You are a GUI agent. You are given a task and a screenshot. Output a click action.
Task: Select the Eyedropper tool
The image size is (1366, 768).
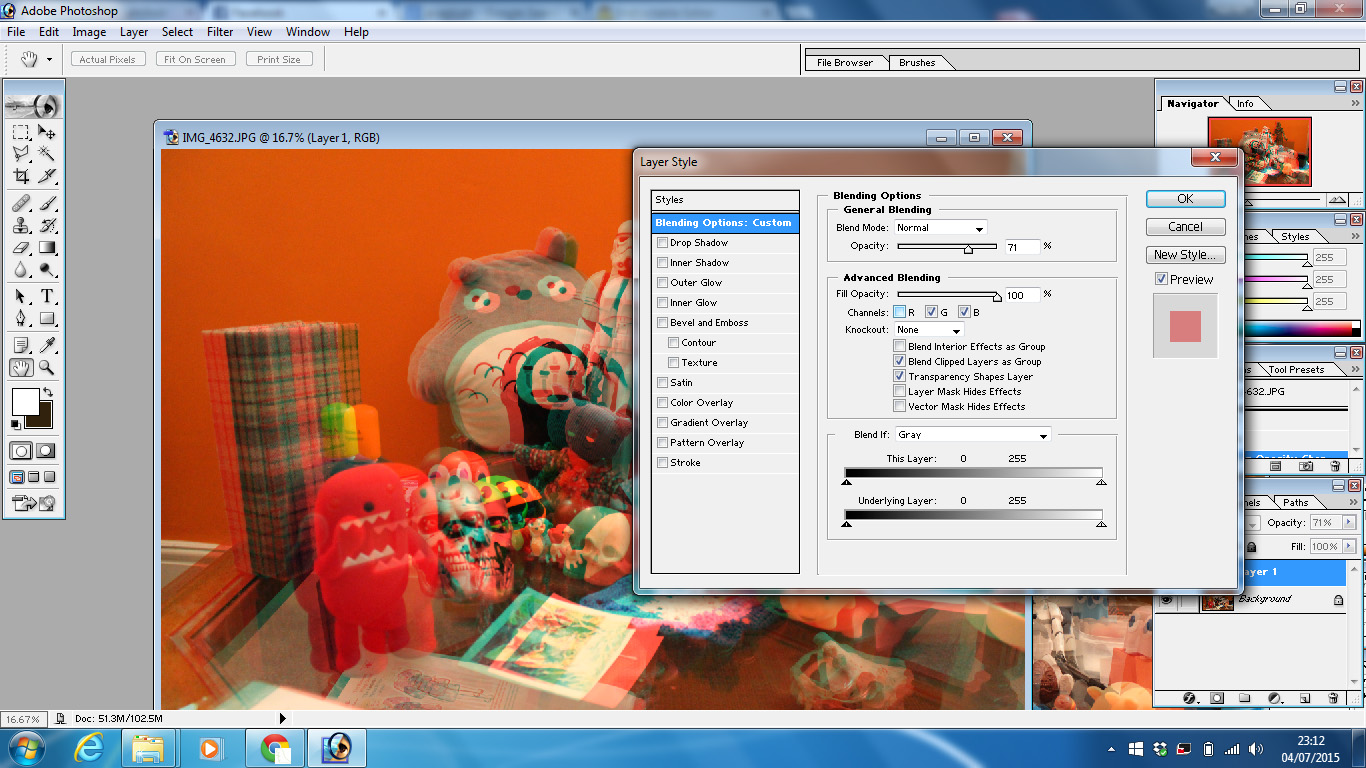(x=47, y=346)
